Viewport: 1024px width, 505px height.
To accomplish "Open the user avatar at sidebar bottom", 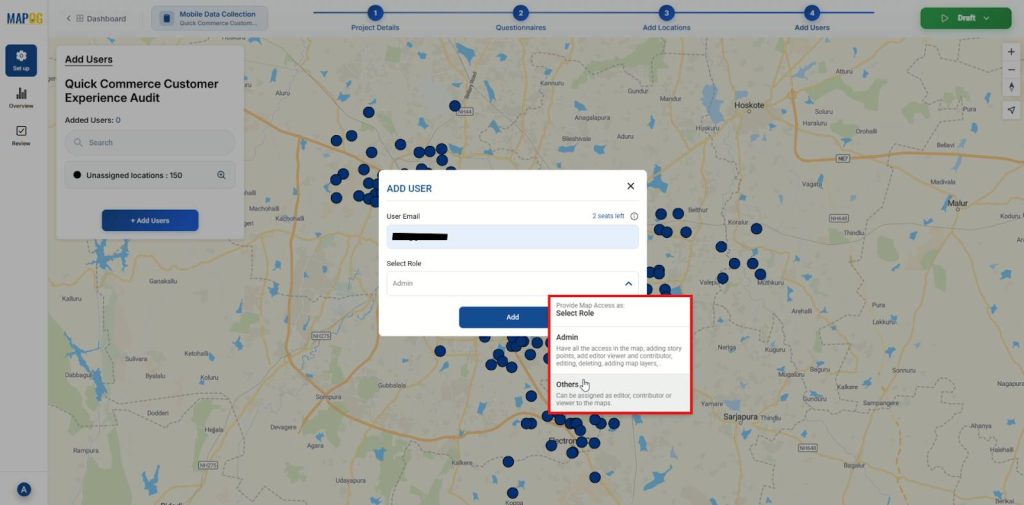I will point(24,489).
